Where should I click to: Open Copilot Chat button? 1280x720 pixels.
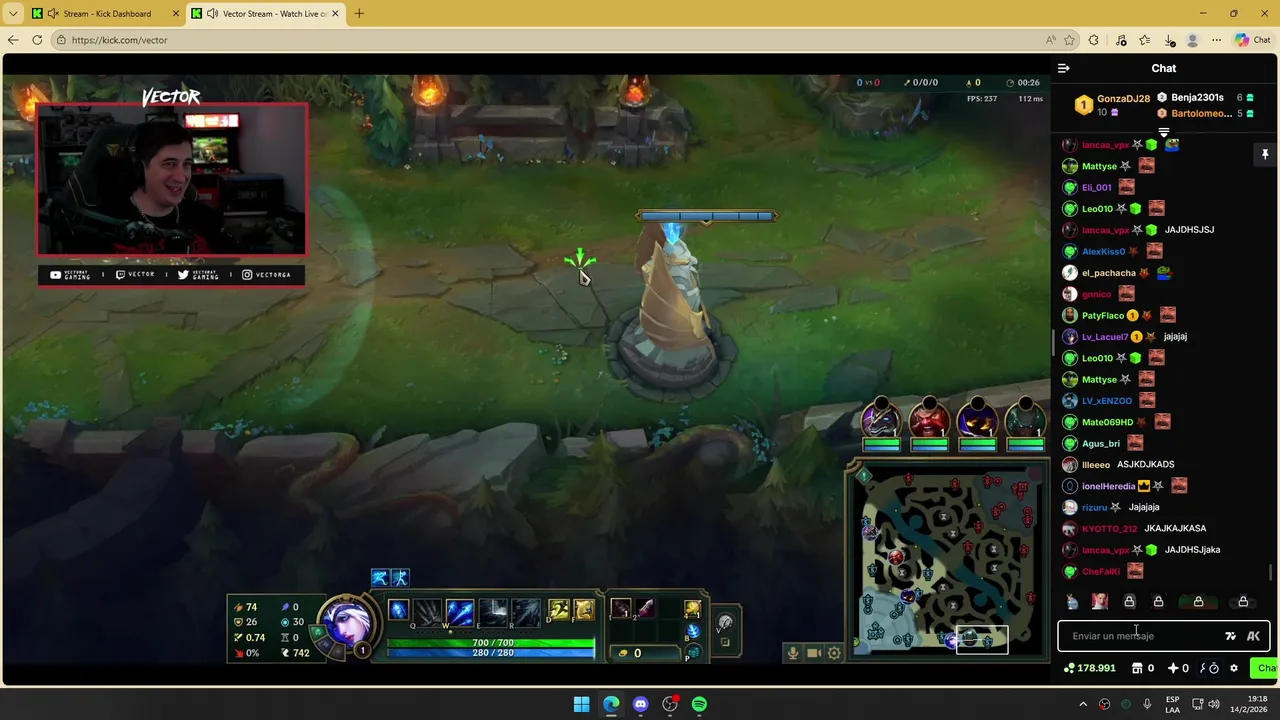[1253, 40]
